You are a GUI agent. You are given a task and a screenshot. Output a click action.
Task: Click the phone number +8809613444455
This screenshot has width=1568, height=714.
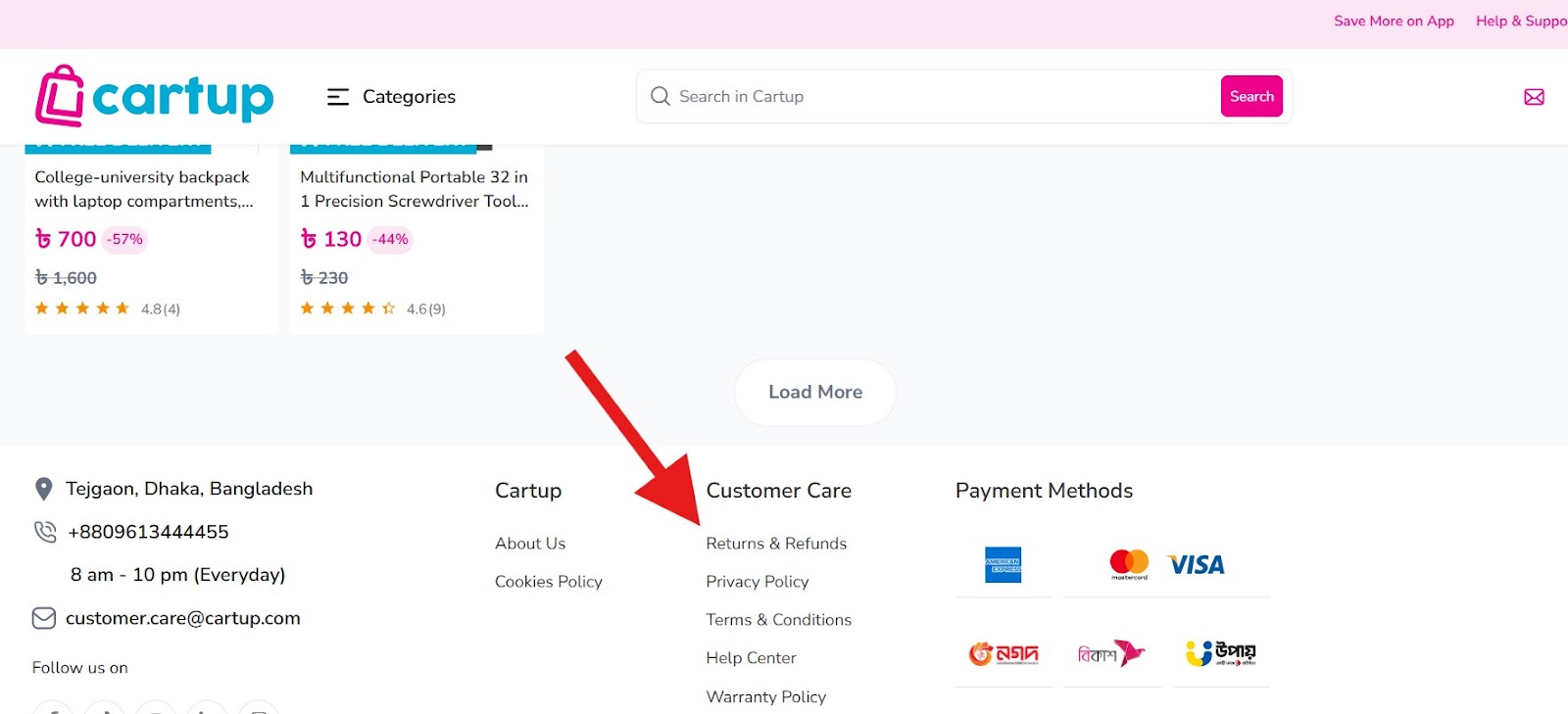[148, 532]
